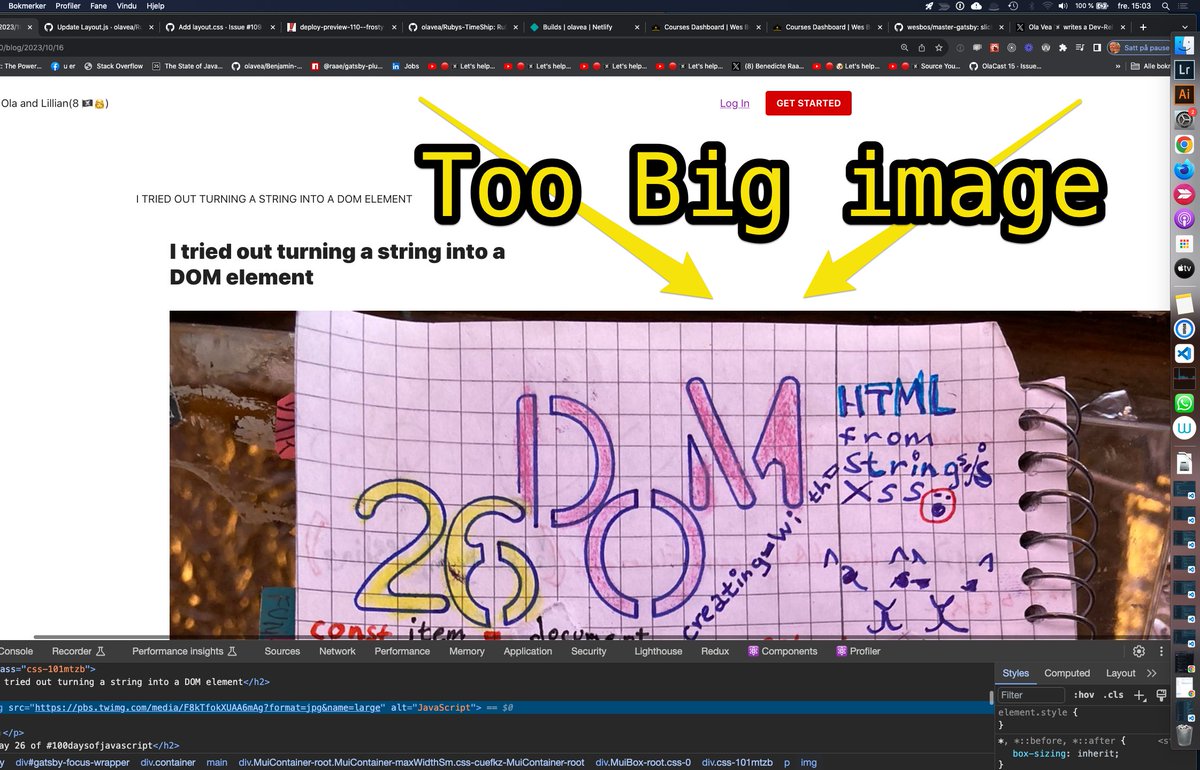Open the React Profiler DevTools tab

[857, 651]
